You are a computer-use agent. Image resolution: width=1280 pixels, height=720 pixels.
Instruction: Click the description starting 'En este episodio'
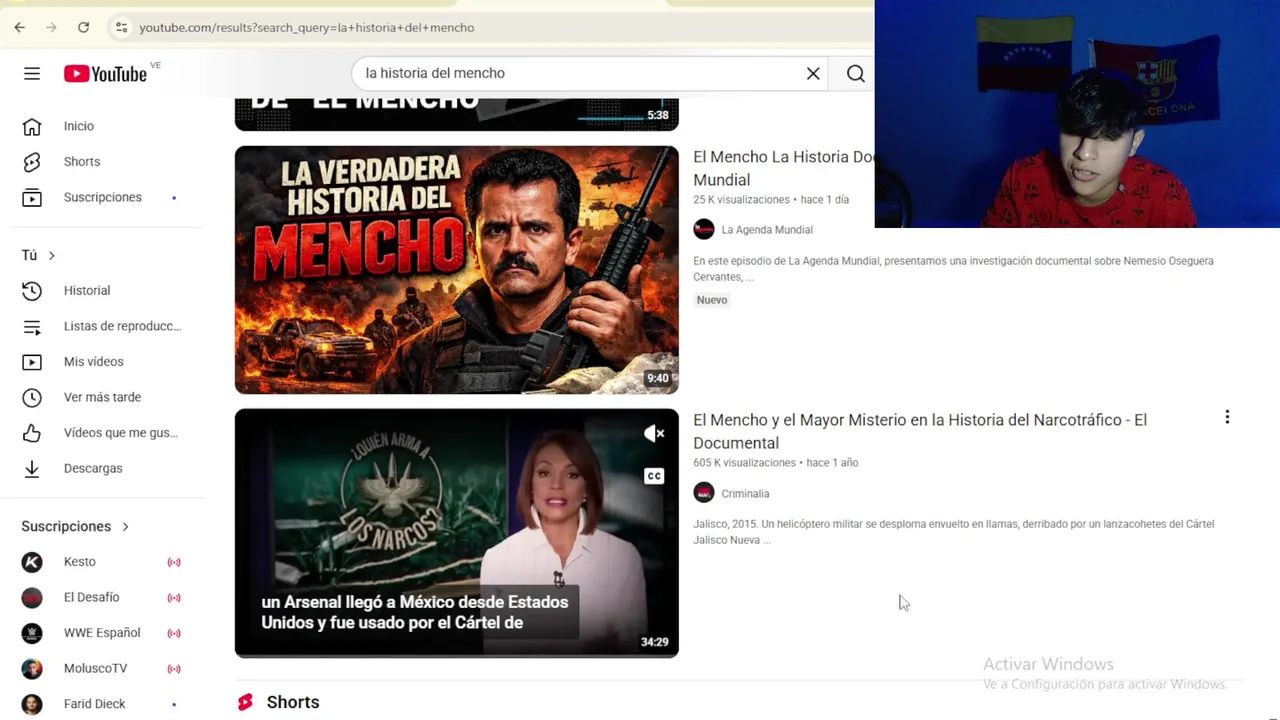(x=953, y=269)
